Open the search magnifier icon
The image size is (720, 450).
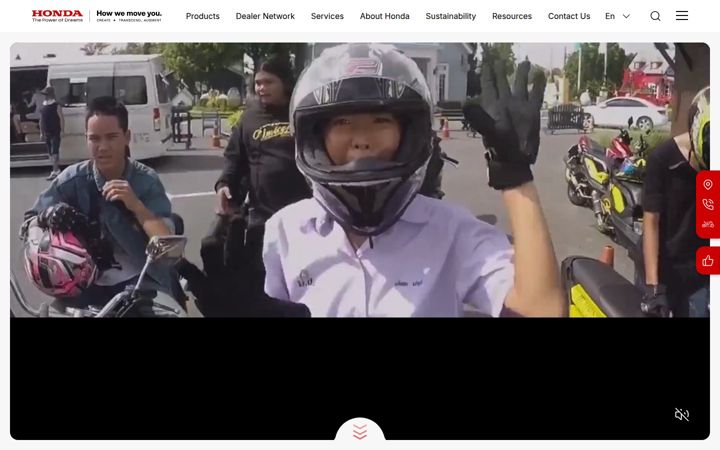click(x=655, y=16)
